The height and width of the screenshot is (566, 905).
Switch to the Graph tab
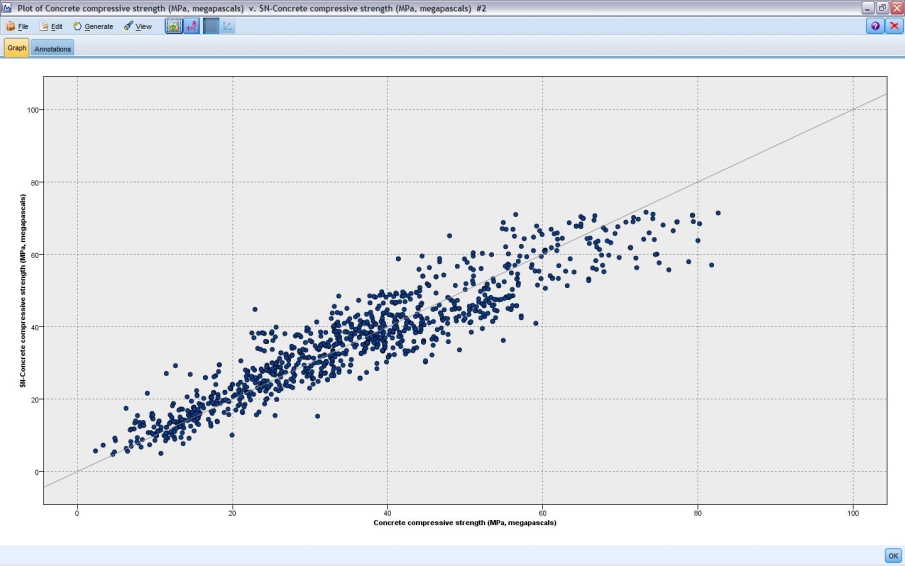point(17,48)
